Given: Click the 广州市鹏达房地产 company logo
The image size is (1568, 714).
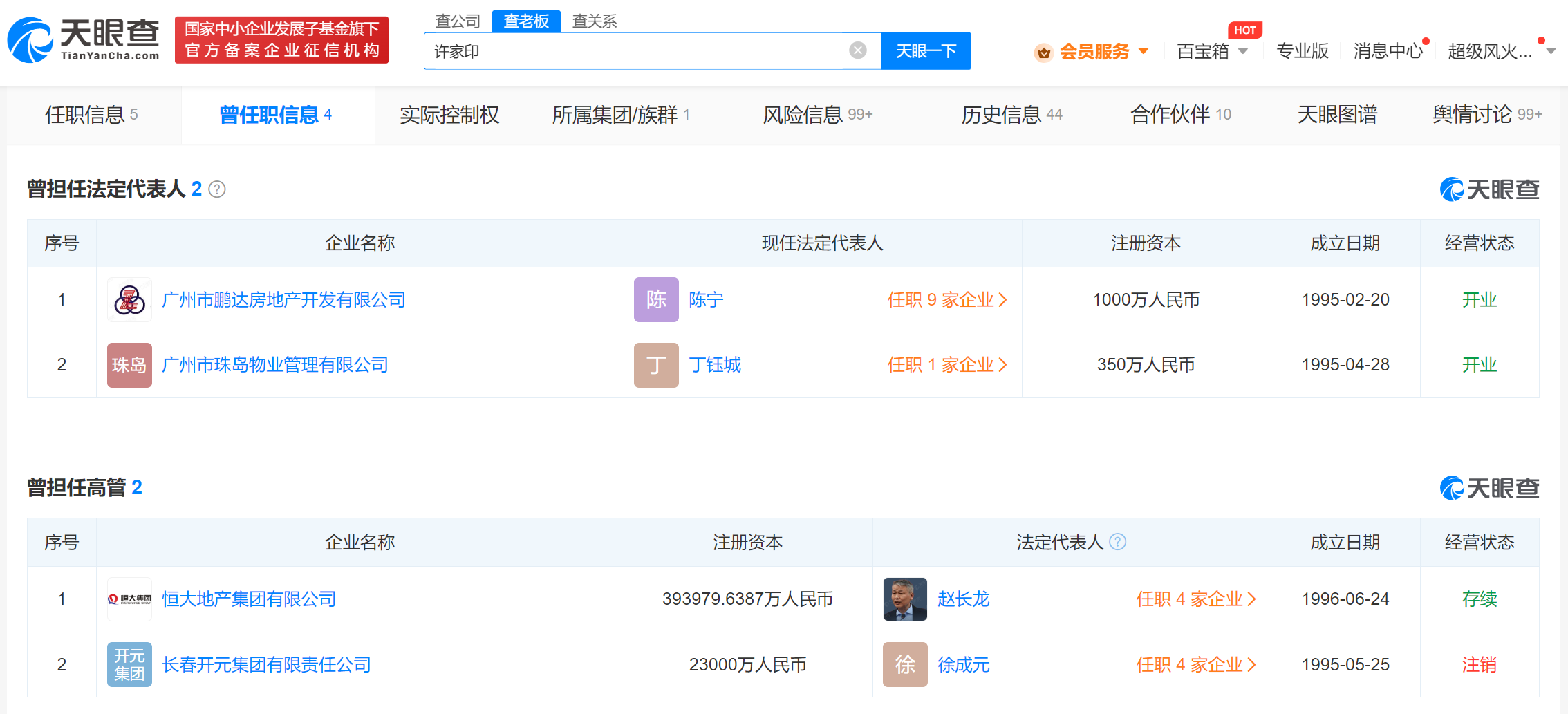Looking at the screenshot, I should coord(129,300).
